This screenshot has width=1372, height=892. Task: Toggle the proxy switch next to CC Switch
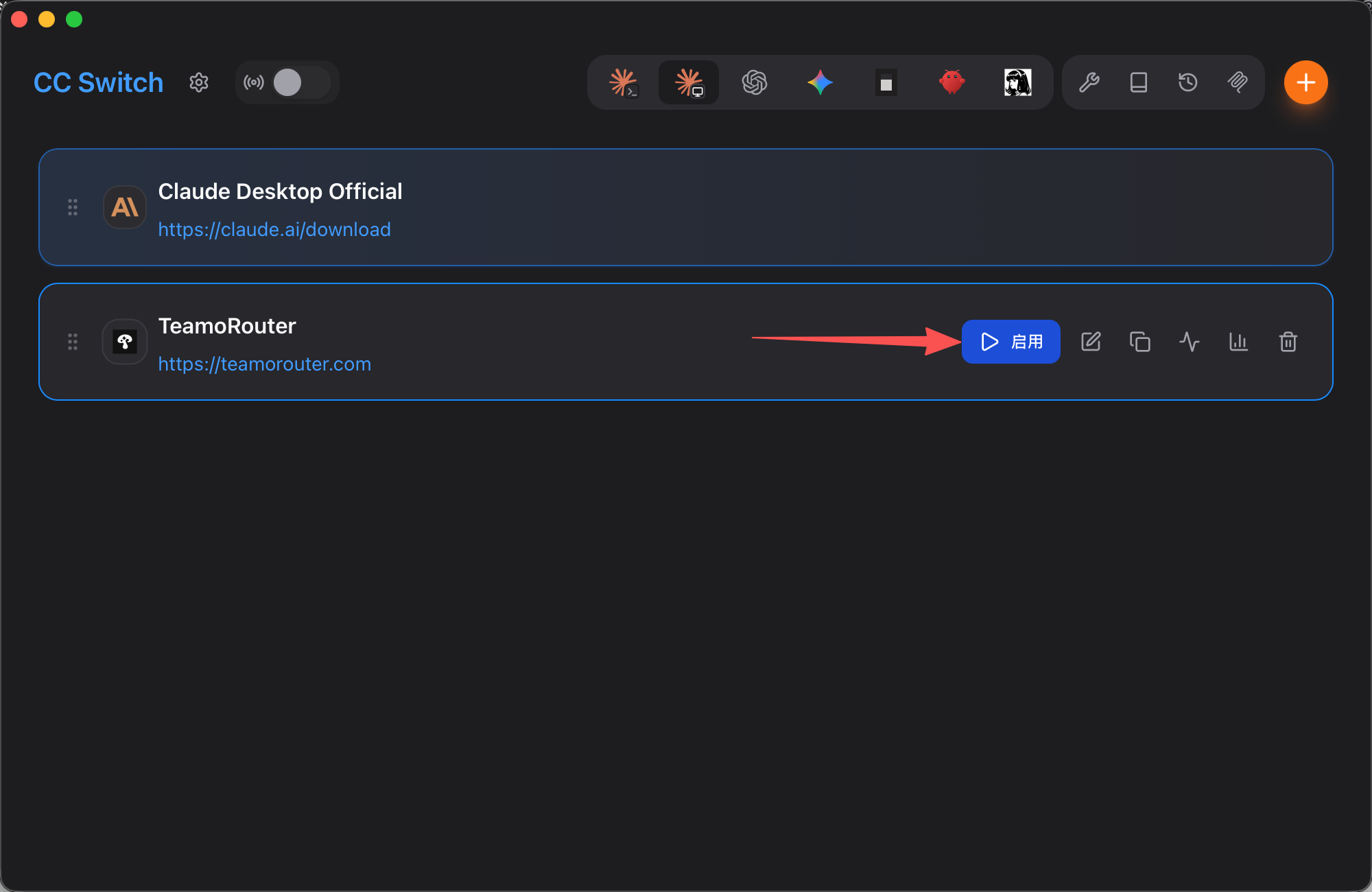click(302, 82)
